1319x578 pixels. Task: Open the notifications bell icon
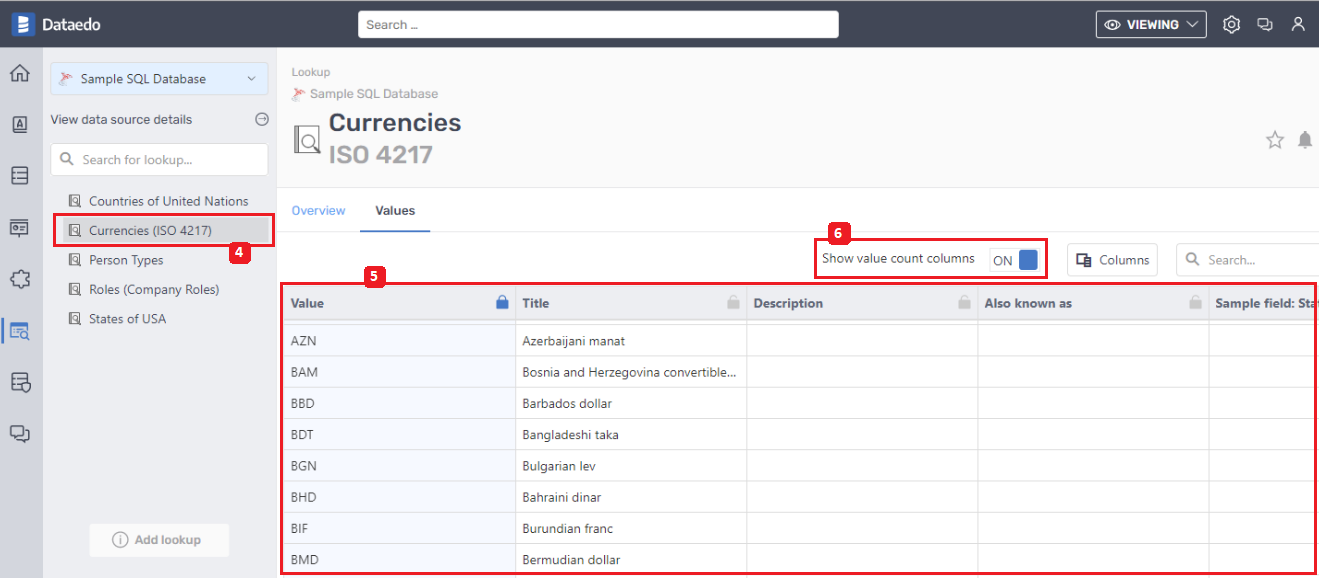coord(1304,140)
